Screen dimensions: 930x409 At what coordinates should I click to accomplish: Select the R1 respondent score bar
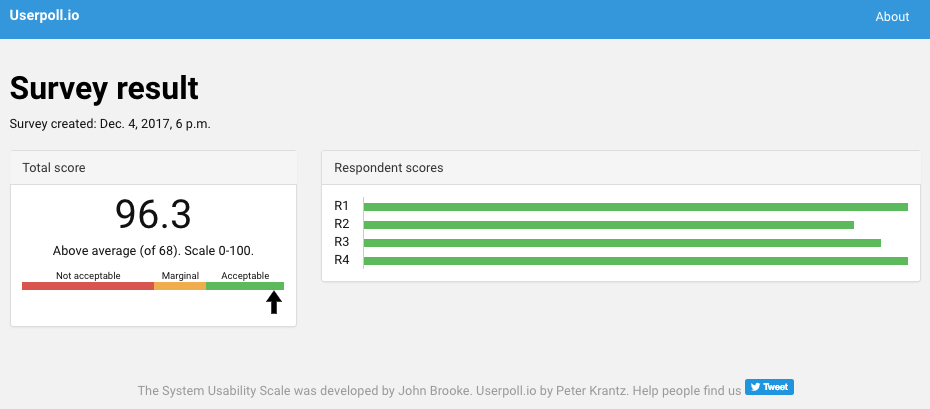(636, 207)
